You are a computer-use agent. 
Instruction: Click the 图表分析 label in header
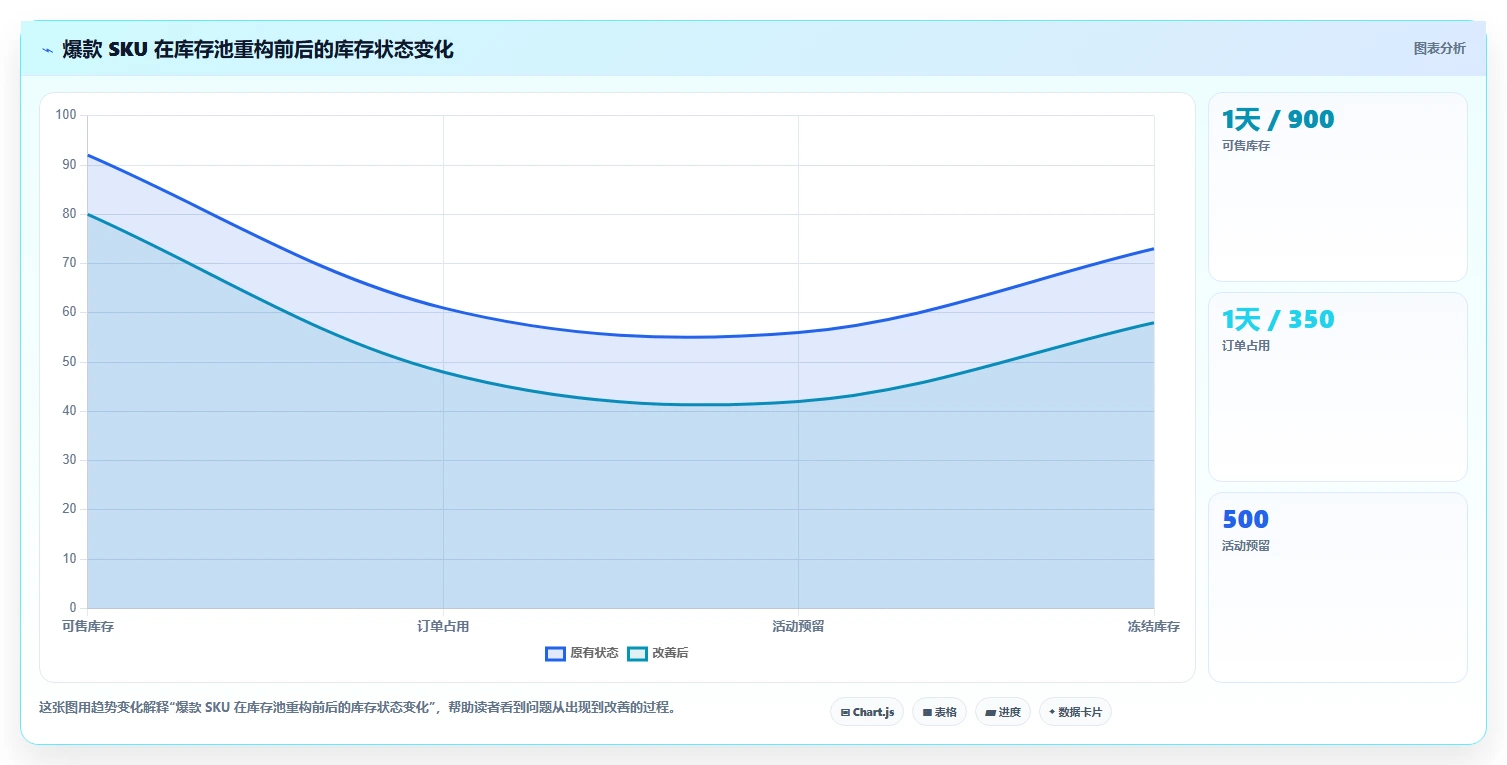click(x=1439, y=49)
